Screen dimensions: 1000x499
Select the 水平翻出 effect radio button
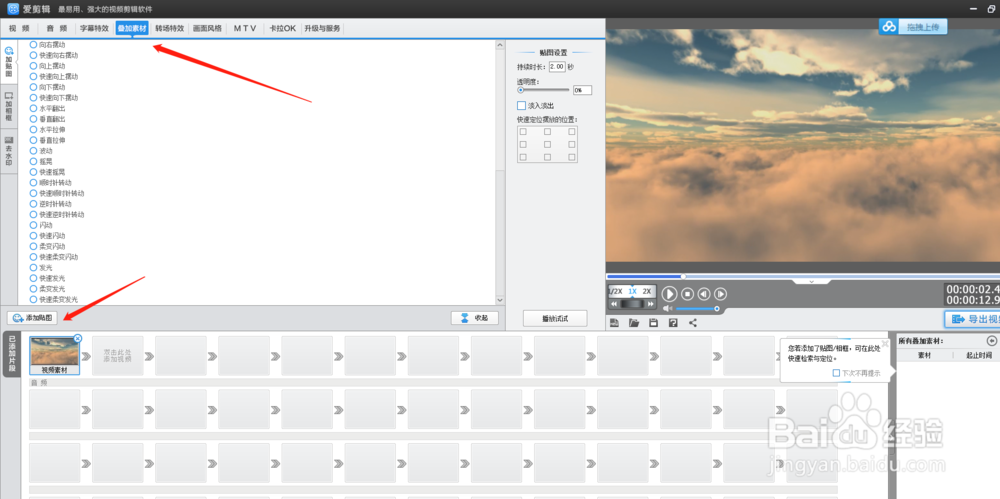34,109
